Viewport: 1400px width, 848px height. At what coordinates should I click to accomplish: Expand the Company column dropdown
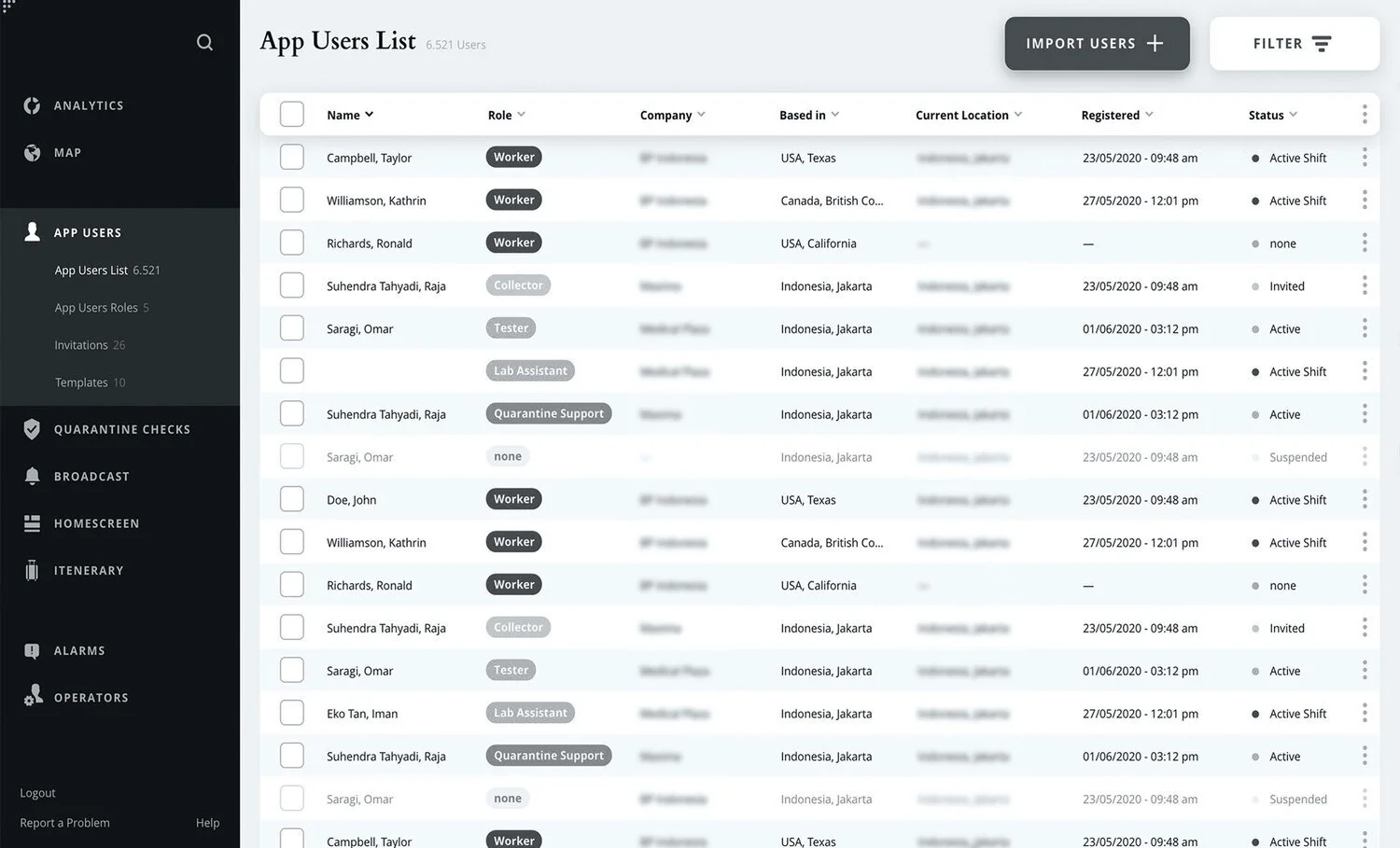point(701,114)
